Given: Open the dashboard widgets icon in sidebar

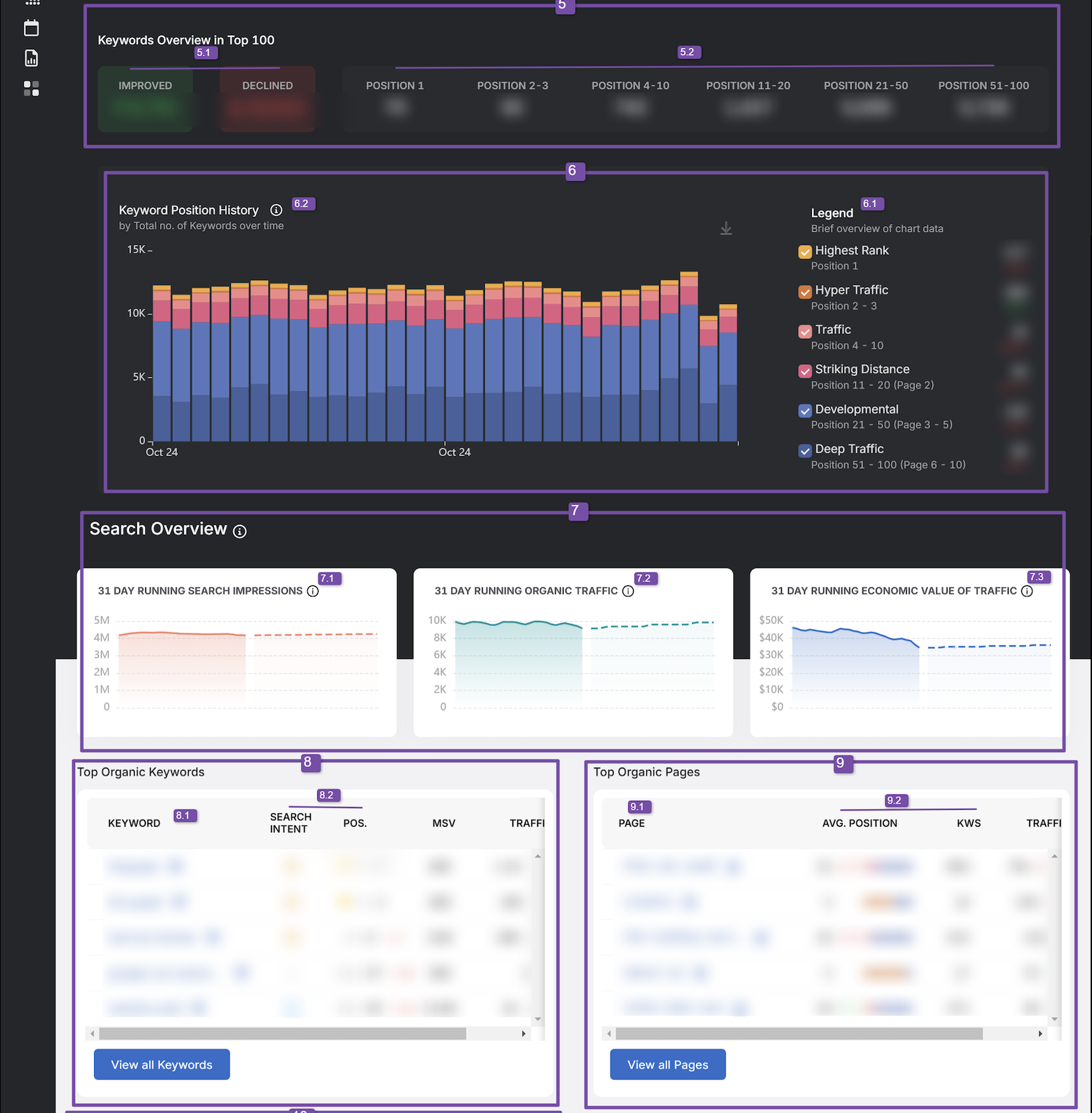Looking at the screenshot, I should pyautogui.click(x=32, y=88).
